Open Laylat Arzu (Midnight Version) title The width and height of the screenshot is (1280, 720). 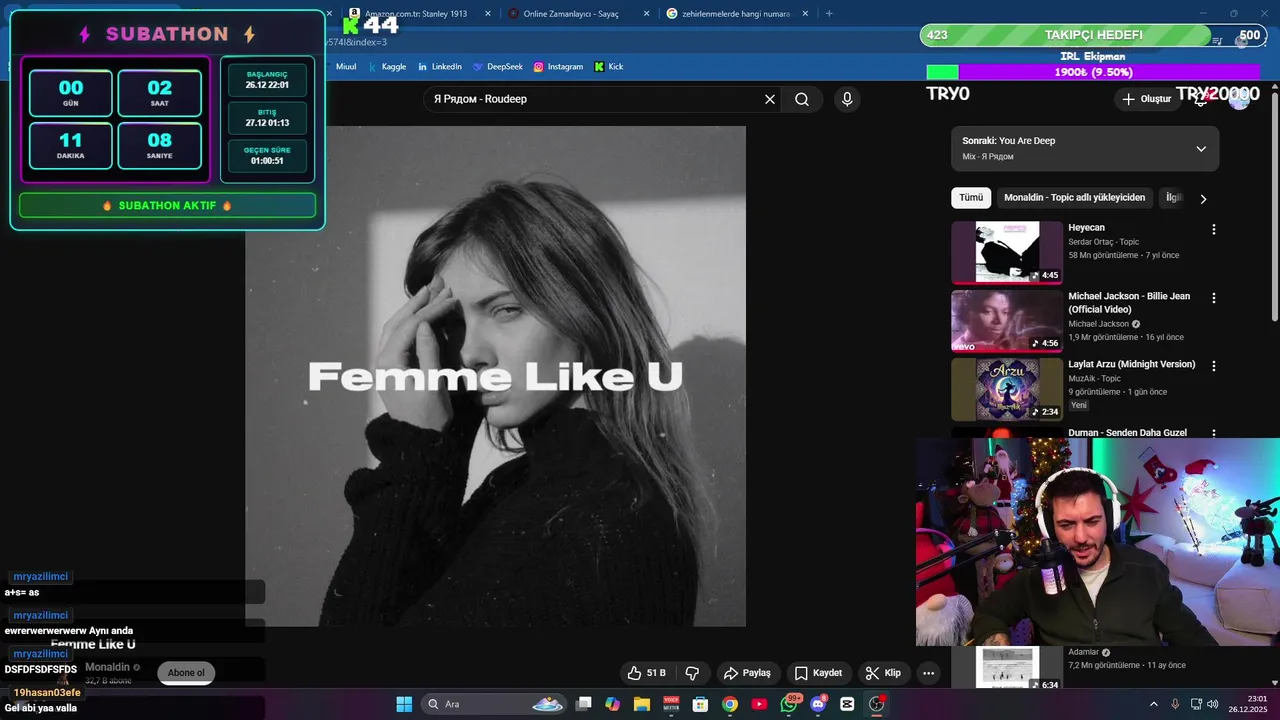(x=1131, y=365)
